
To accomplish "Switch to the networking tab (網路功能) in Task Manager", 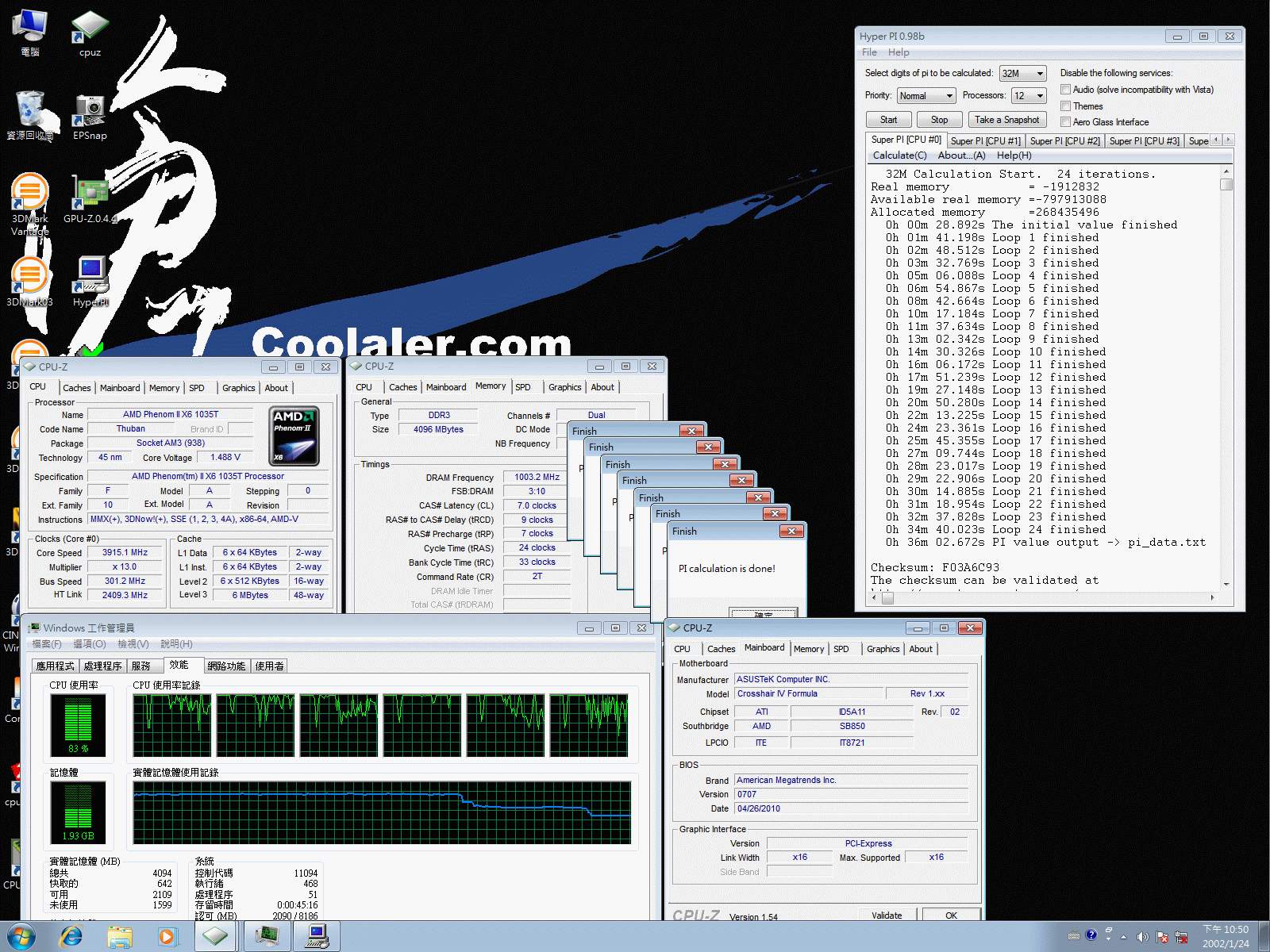I will coord(226,666).
